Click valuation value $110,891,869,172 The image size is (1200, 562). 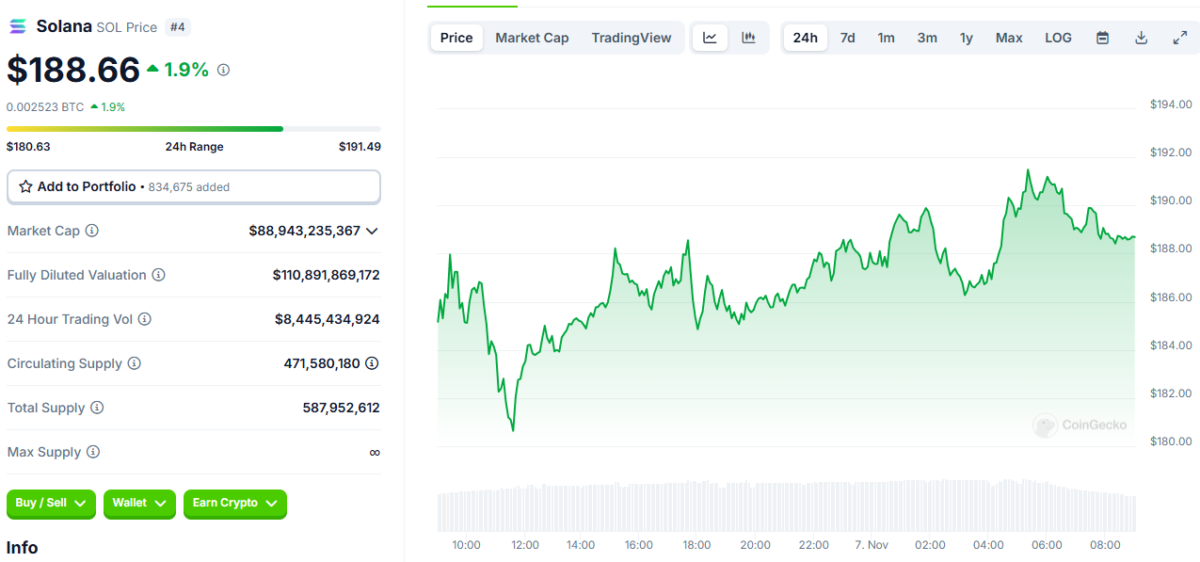[326, 275]
